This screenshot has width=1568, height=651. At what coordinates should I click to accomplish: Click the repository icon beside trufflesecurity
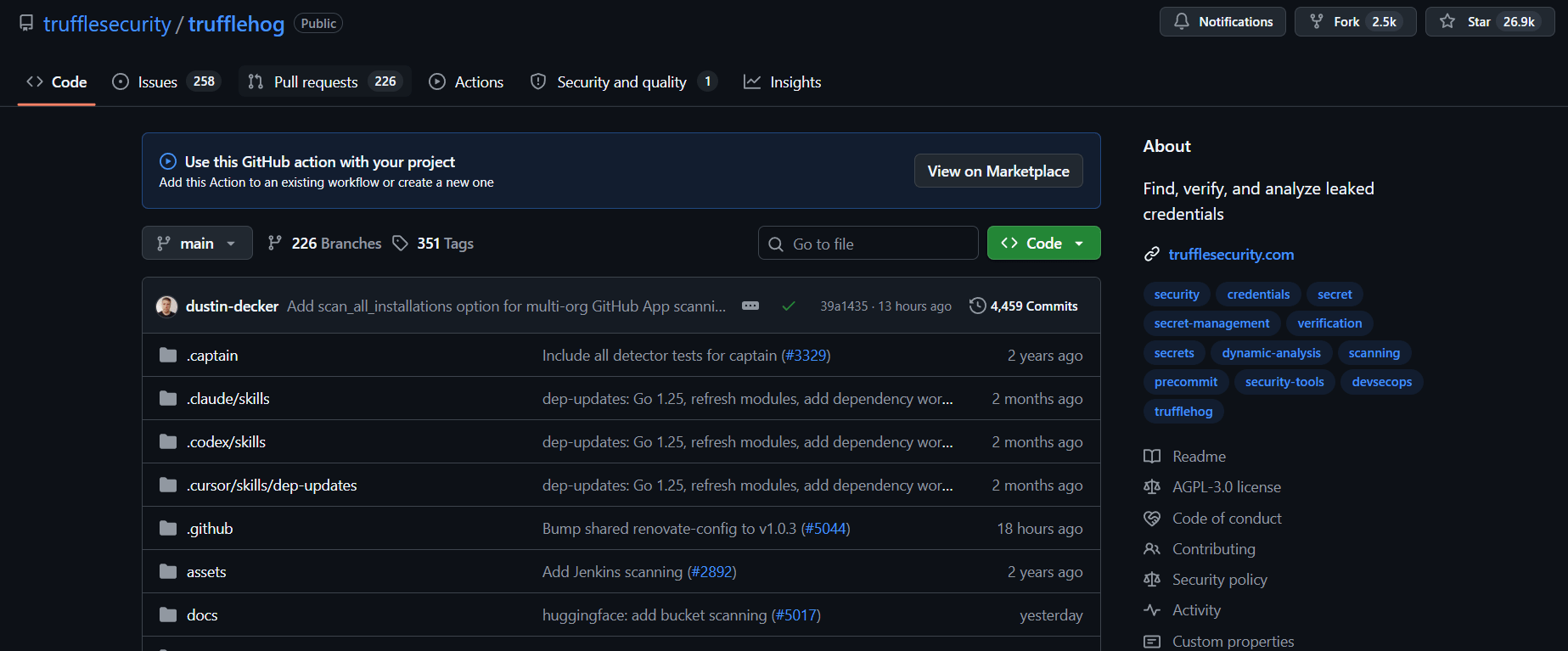point(26,23)
